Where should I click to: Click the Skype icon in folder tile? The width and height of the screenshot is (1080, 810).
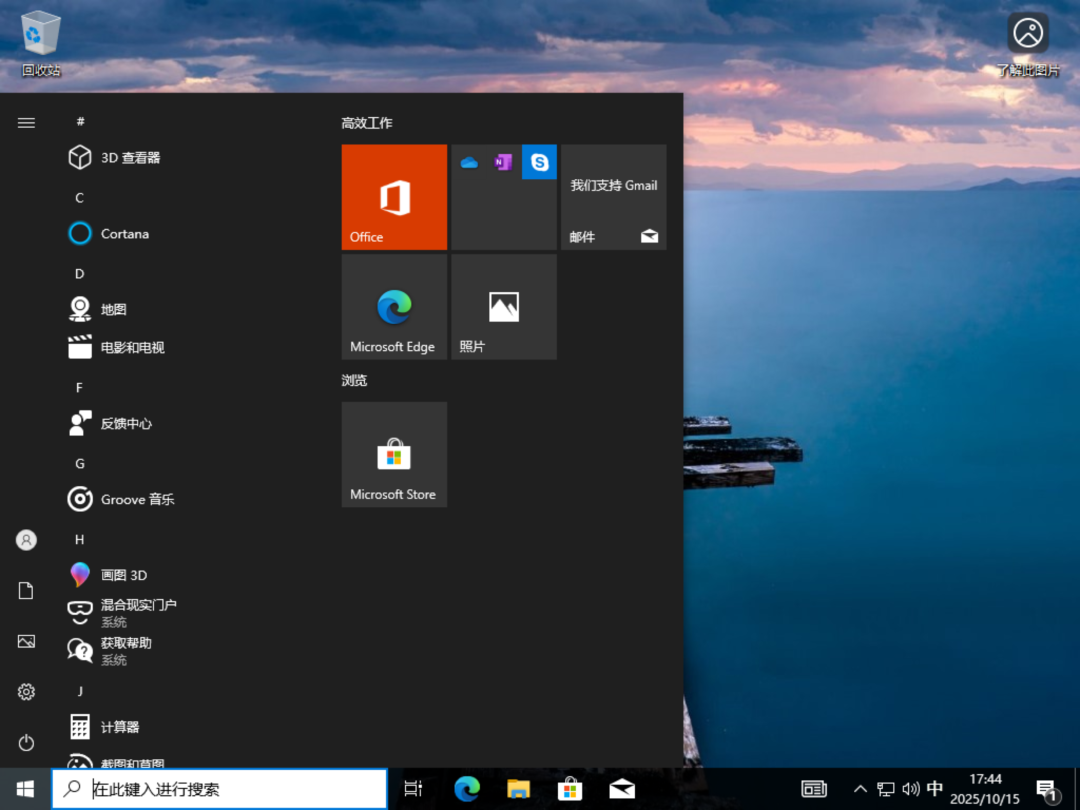tap(540, 162)
